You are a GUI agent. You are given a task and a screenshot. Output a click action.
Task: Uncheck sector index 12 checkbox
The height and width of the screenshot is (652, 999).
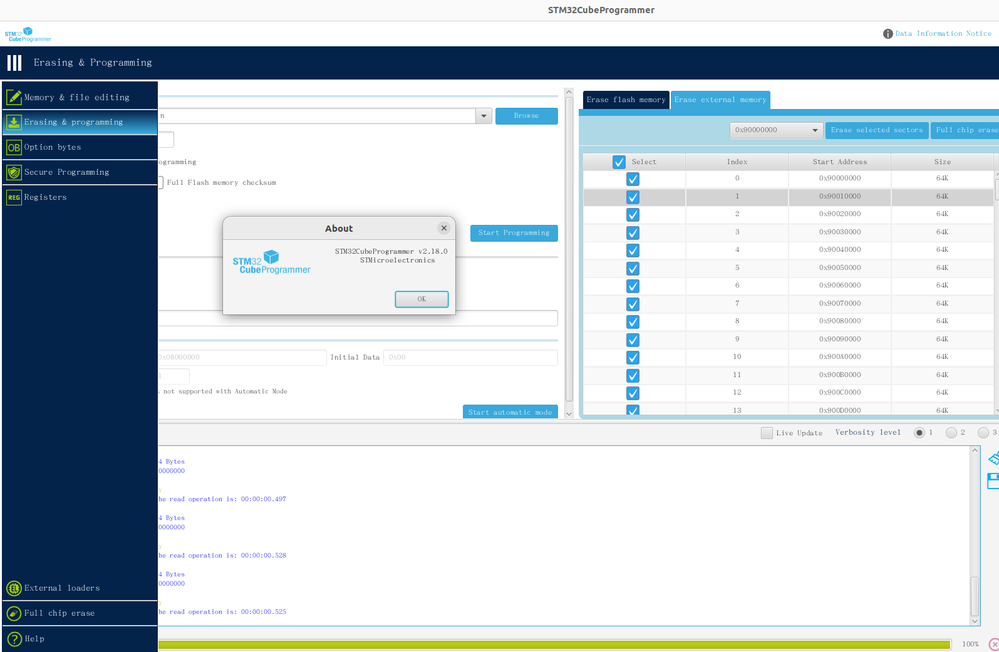(633, 393)
